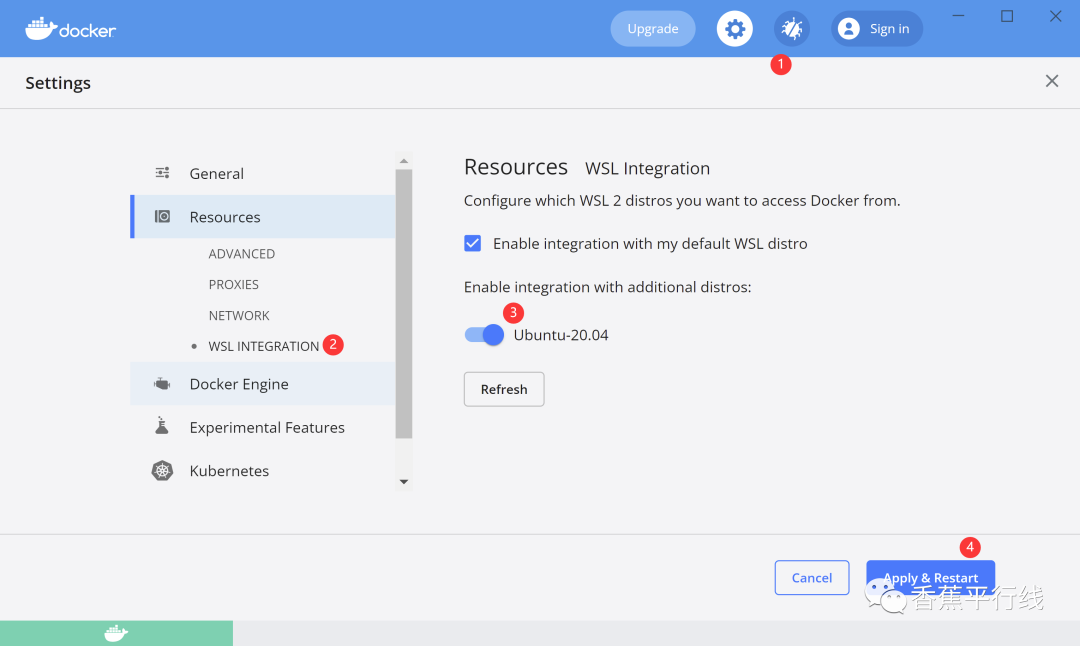Disable the Ubuntu-20.04 integration toggle
Image resolution: width=1080 pixels, height=646 pixels.
tap(484, 334)
